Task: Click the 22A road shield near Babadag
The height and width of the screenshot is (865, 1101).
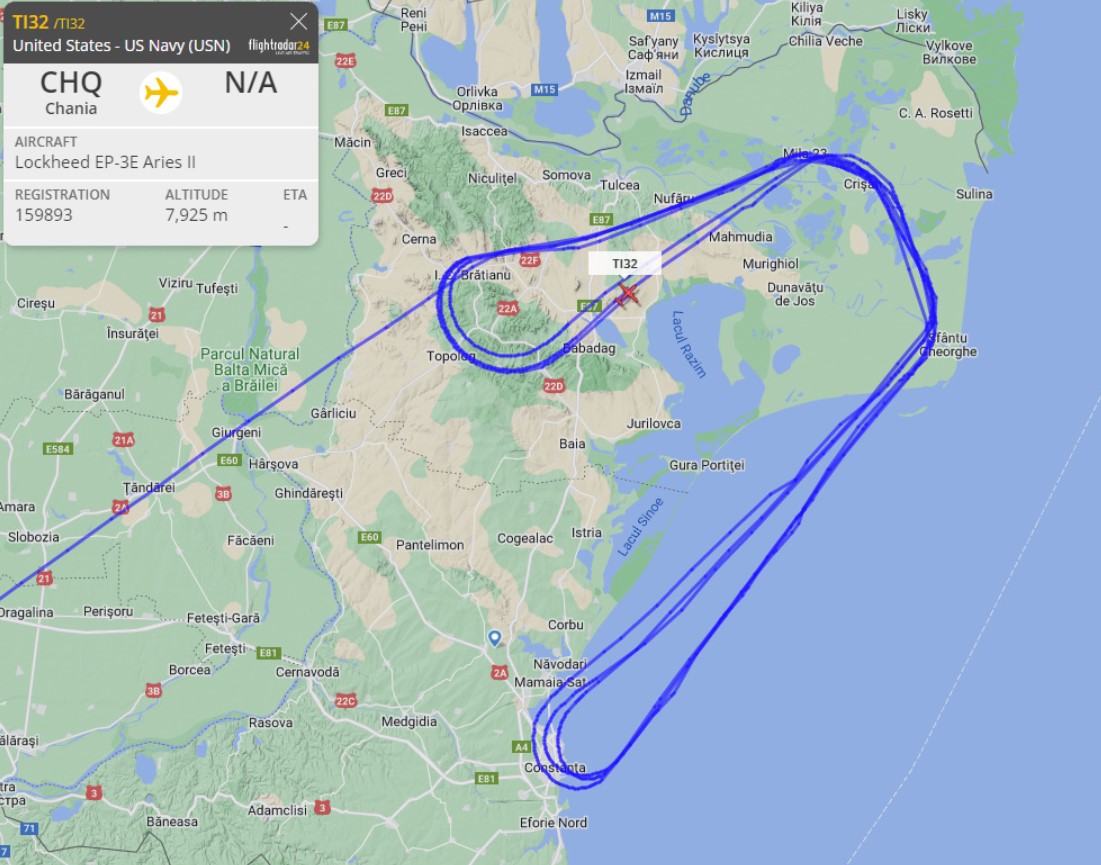Action: pos(507,308)
